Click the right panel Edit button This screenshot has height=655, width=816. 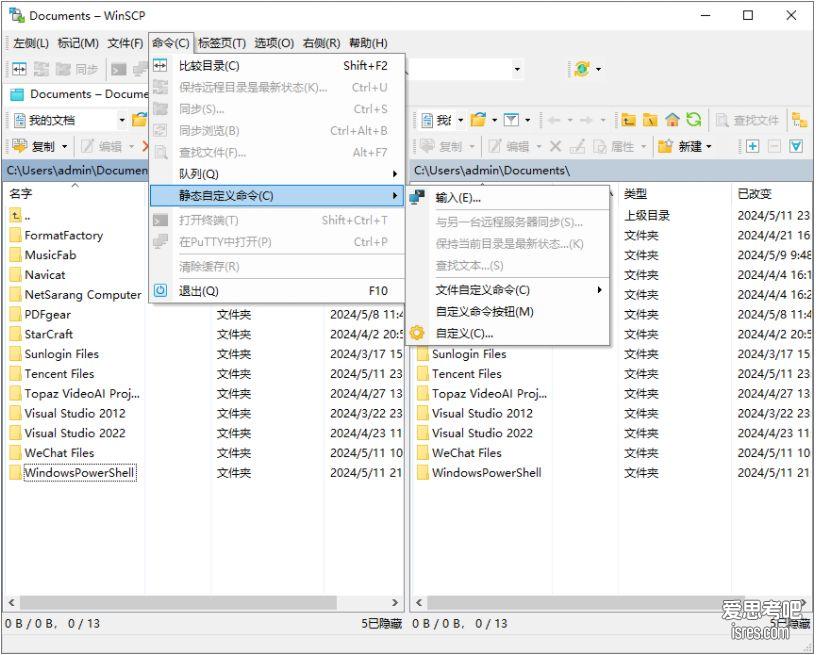[x=509, y=147]
